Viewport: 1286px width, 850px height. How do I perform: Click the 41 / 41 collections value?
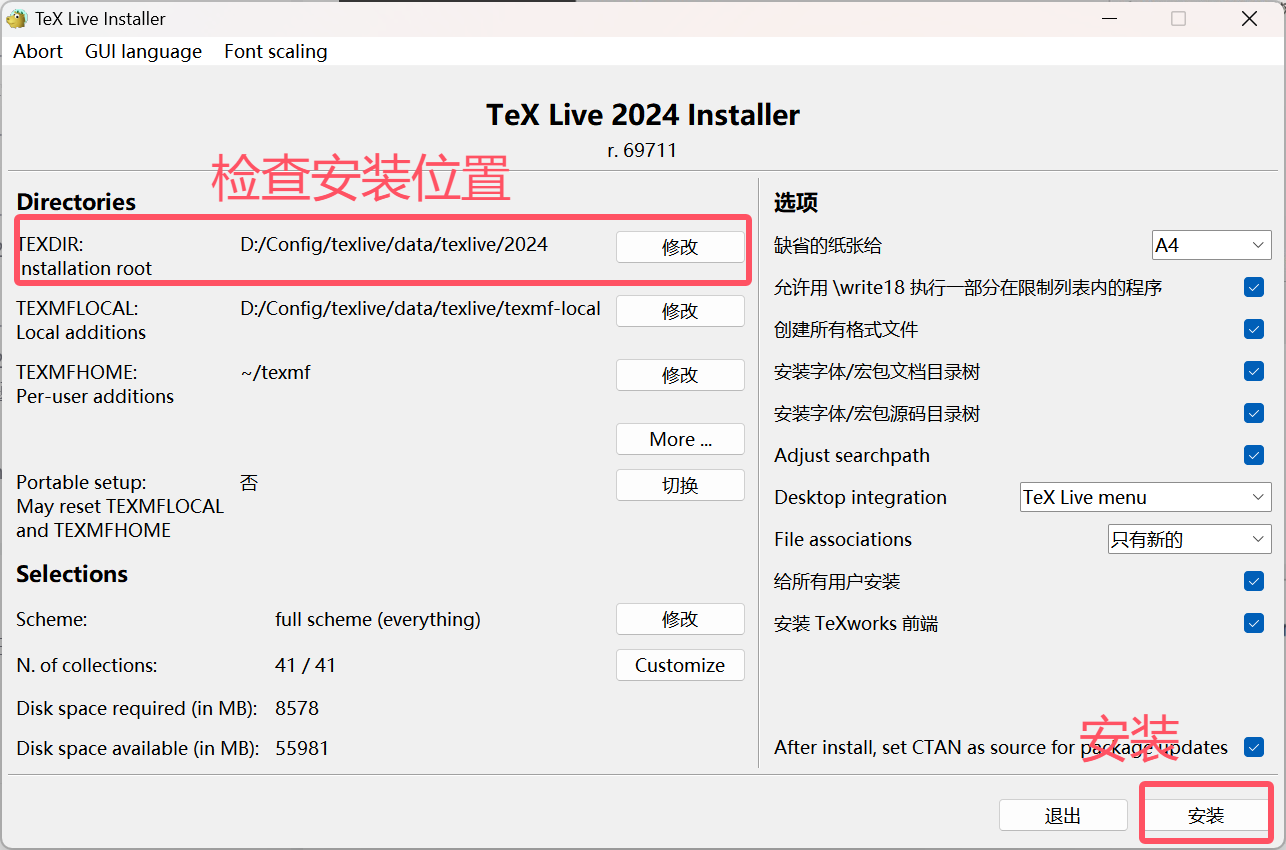coord(305,665)
